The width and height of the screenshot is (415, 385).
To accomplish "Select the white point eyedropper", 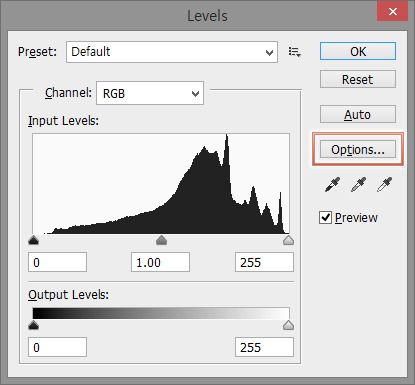I will pyautogui.click(x=384, y=184).
